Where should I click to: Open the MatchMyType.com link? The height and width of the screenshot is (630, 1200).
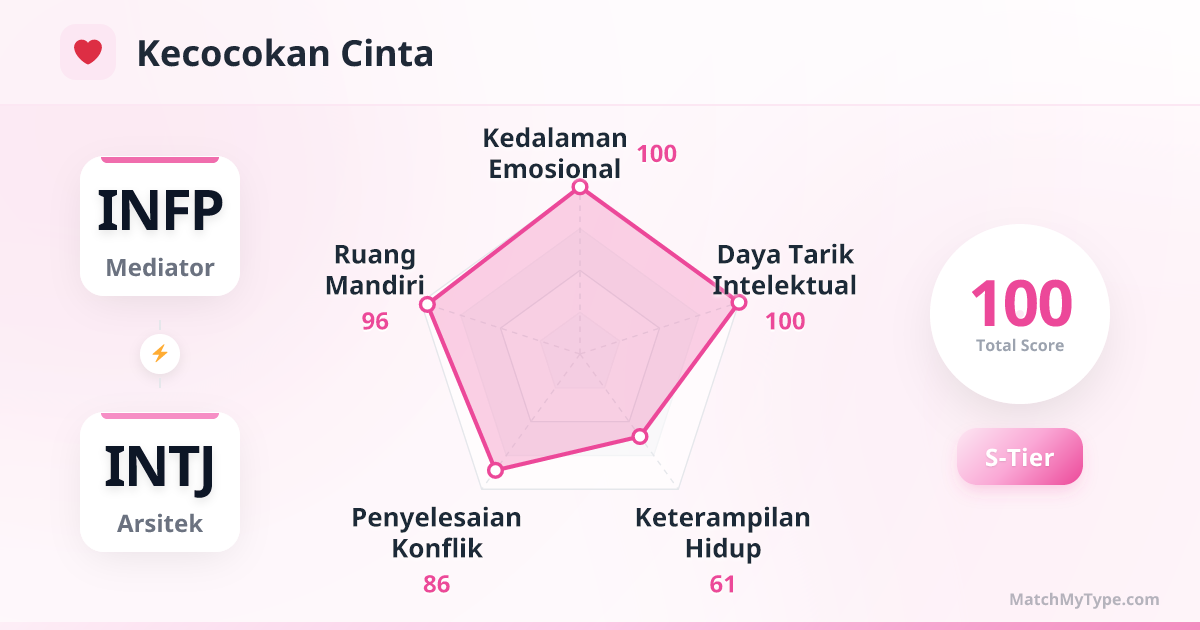coord(1084,600)
